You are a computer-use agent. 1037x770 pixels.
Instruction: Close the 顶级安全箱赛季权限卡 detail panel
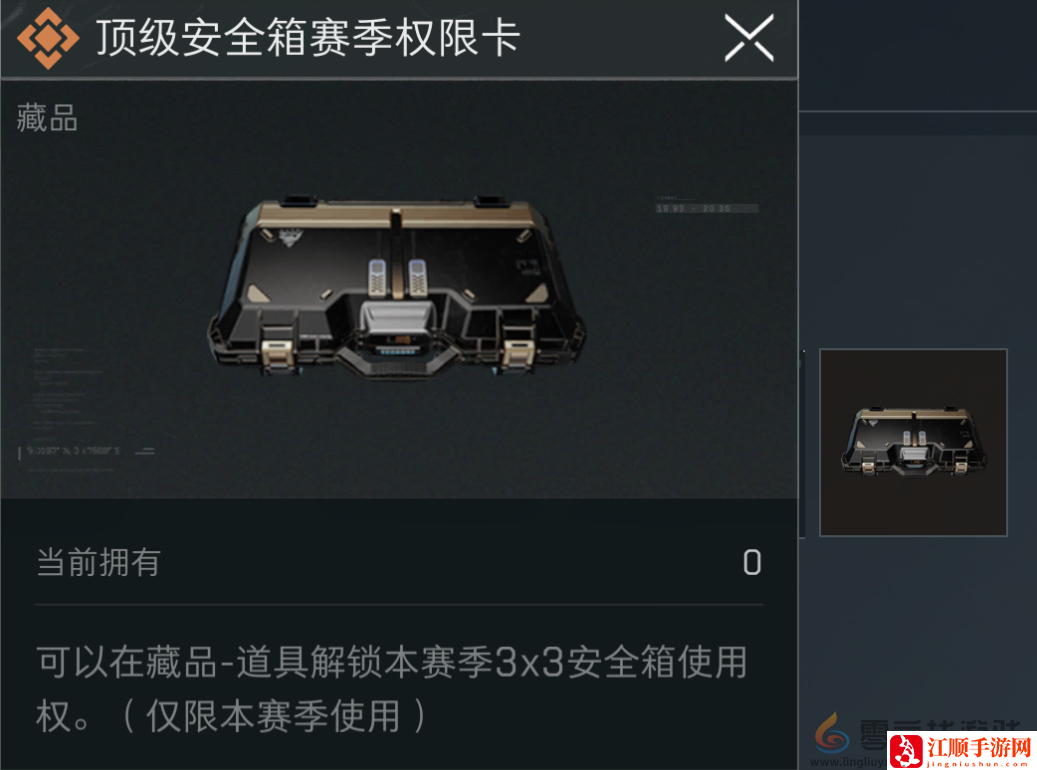click(749, 39)
